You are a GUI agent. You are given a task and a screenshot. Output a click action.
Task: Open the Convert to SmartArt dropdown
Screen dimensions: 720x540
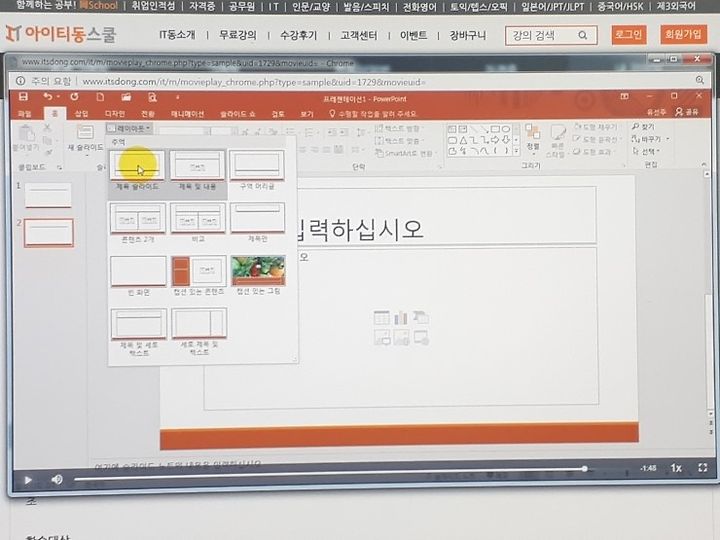404,153
